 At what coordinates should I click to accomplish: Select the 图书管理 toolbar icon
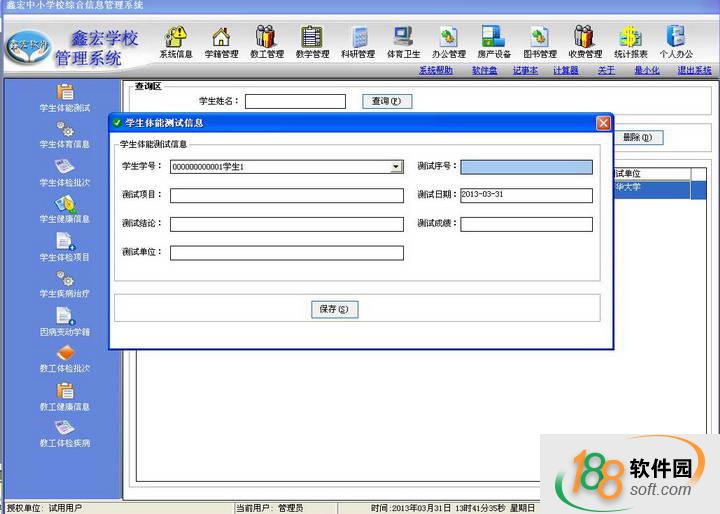tap(539, 40)
